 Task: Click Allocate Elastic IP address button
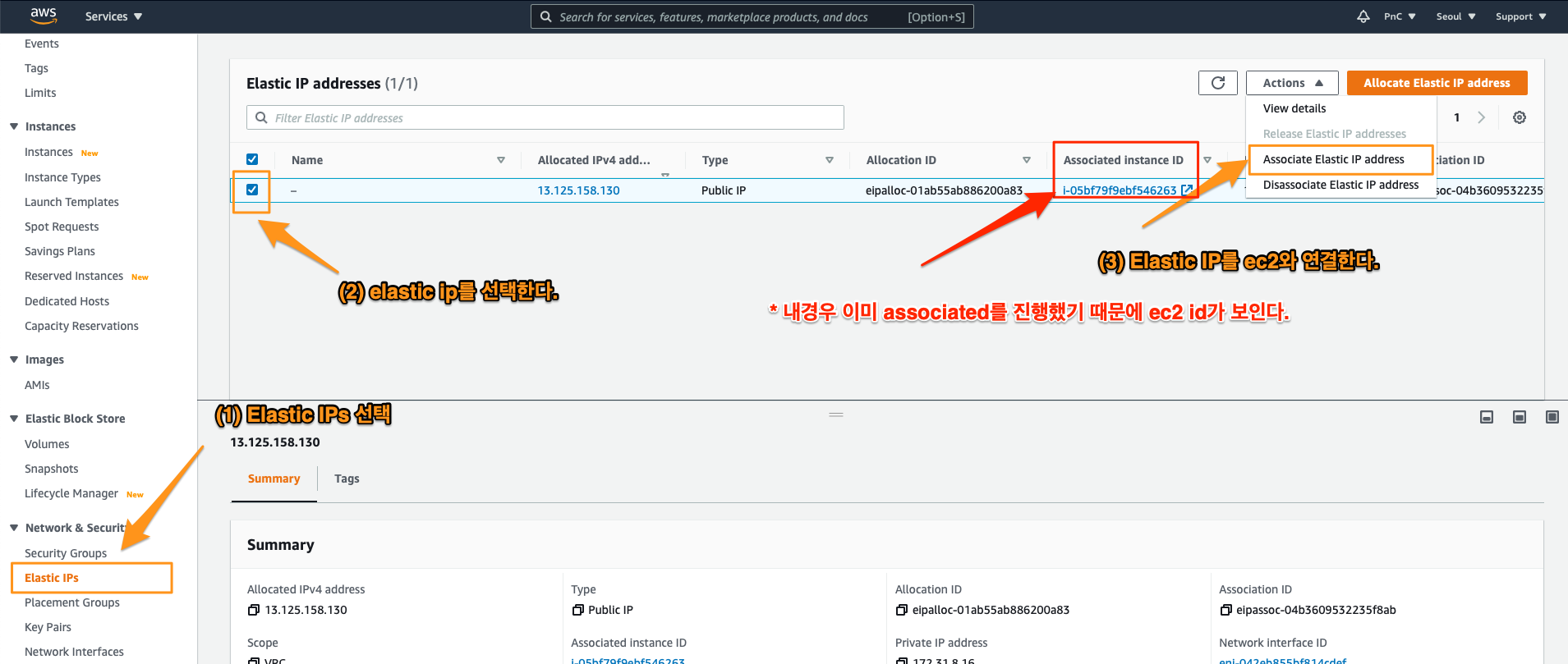(x=1437, y=83)
